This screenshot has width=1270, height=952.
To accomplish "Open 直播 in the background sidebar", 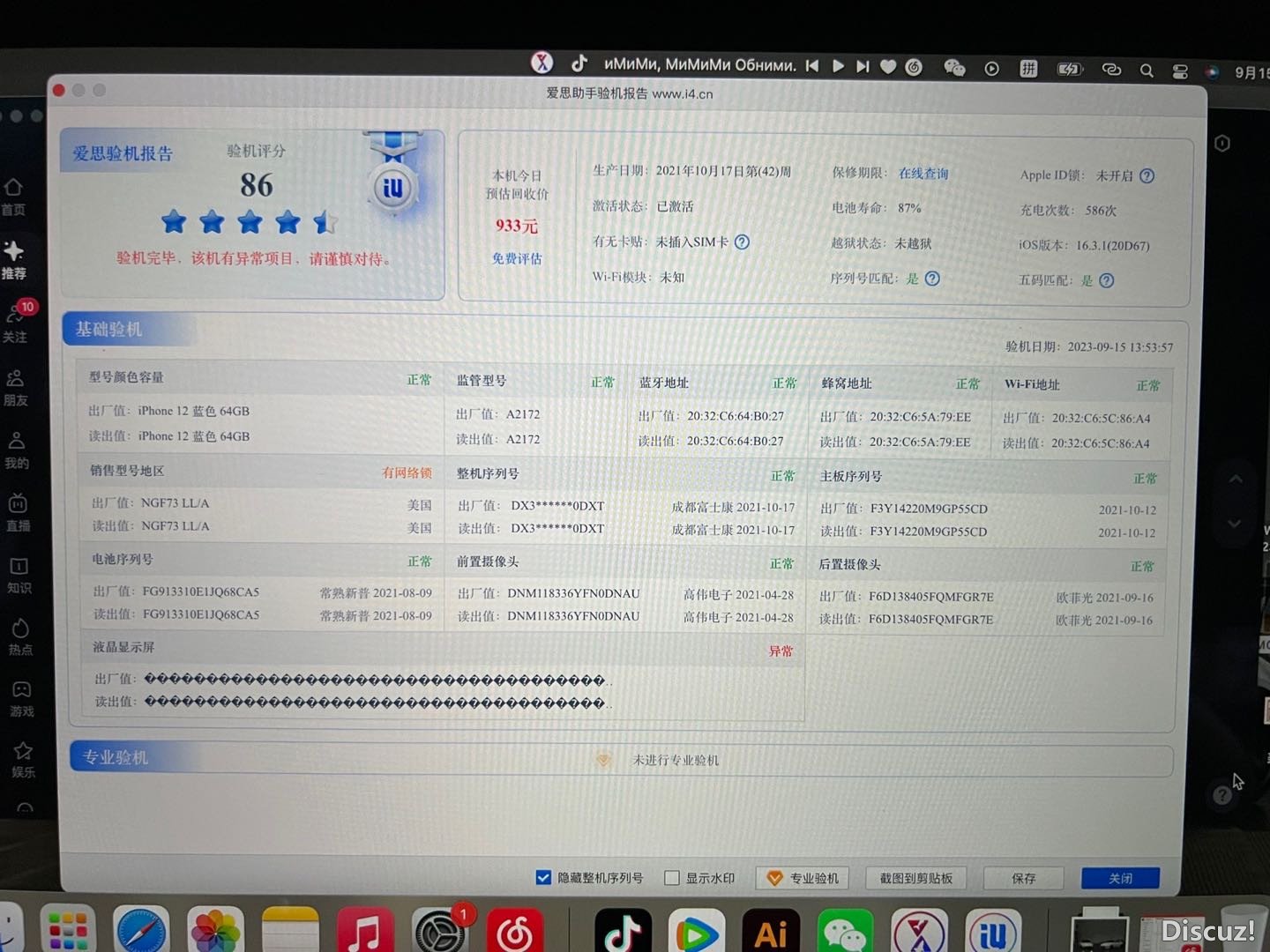I will coord(18,513).
